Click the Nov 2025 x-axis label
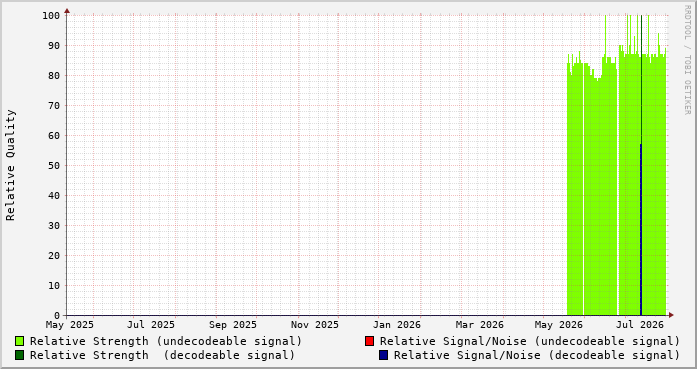This screenshot has width=697, height=369. tap(315, 325)
